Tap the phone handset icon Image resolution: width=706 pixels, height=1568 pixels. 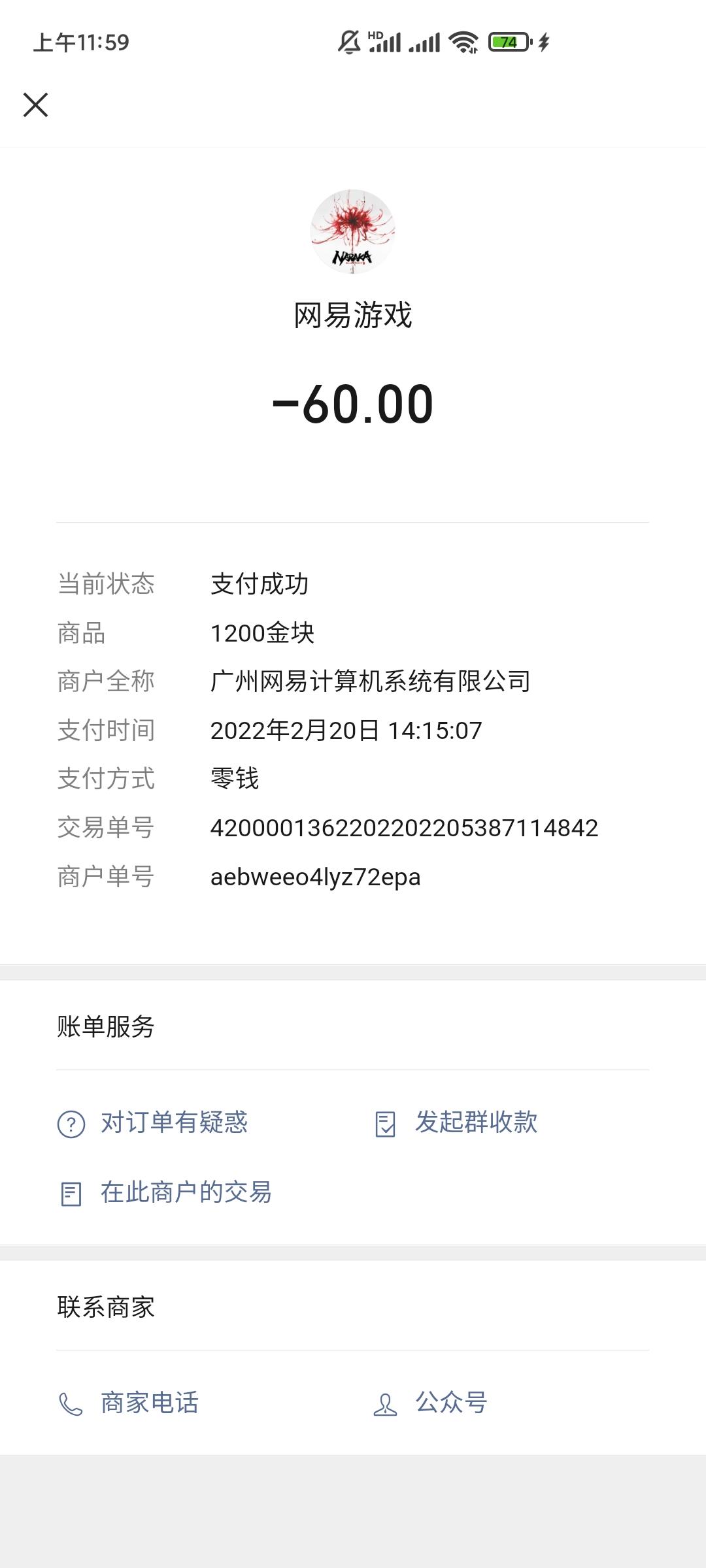point(71,1405)
